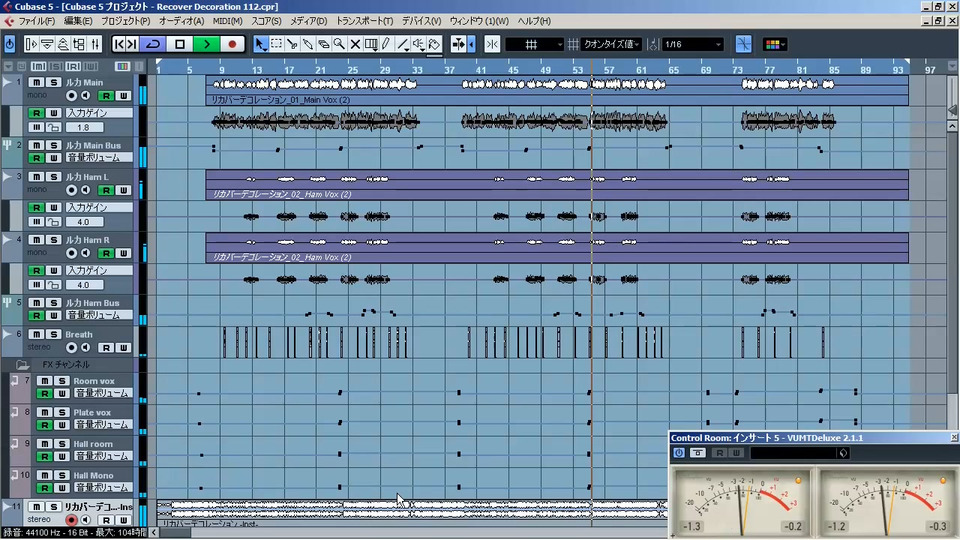Open the 1/16 quantize value dropdown
The width and height of the screenshot is (960, 540).
pos(693,44)
